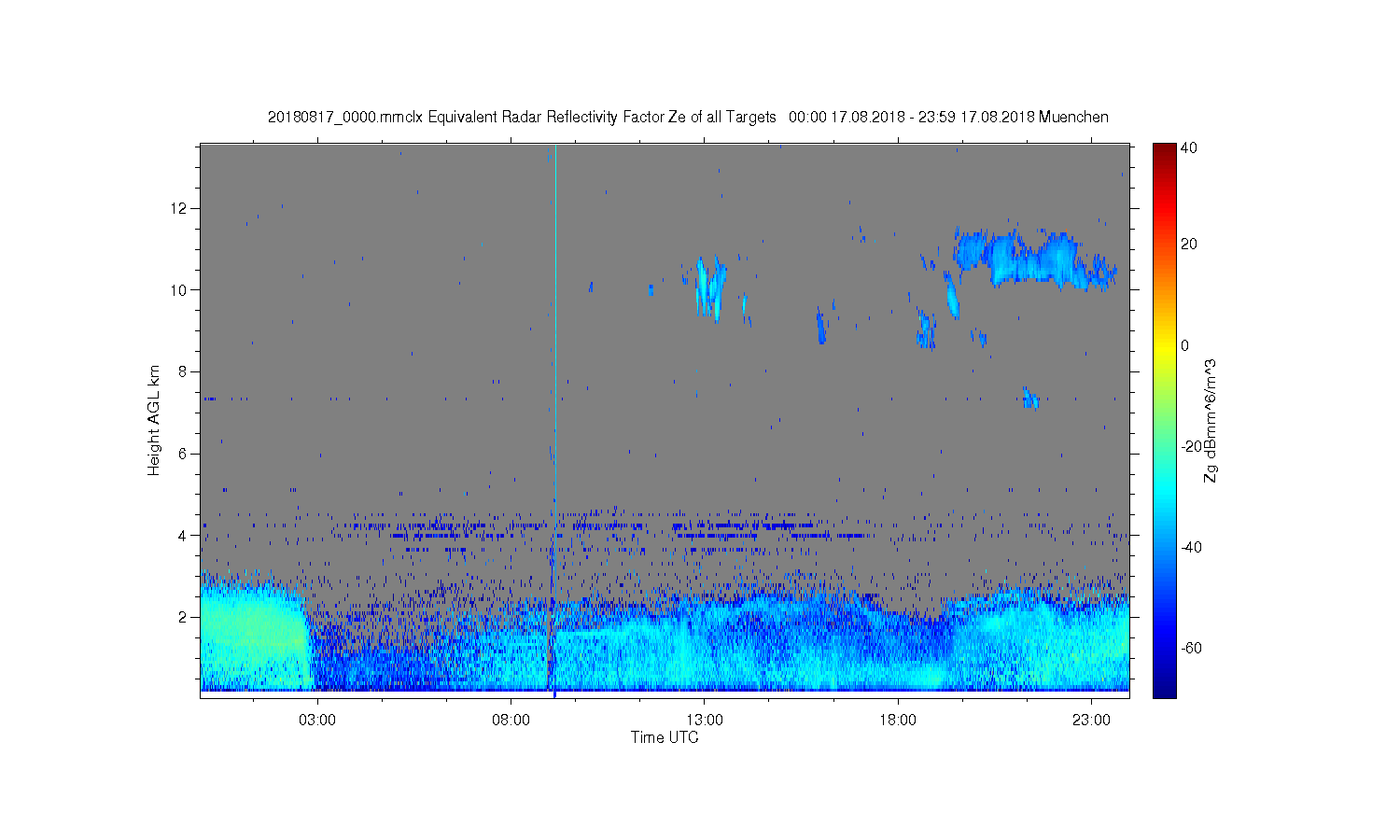
Task: Click the '08:00' time tick label
Action: pos(511,721)
